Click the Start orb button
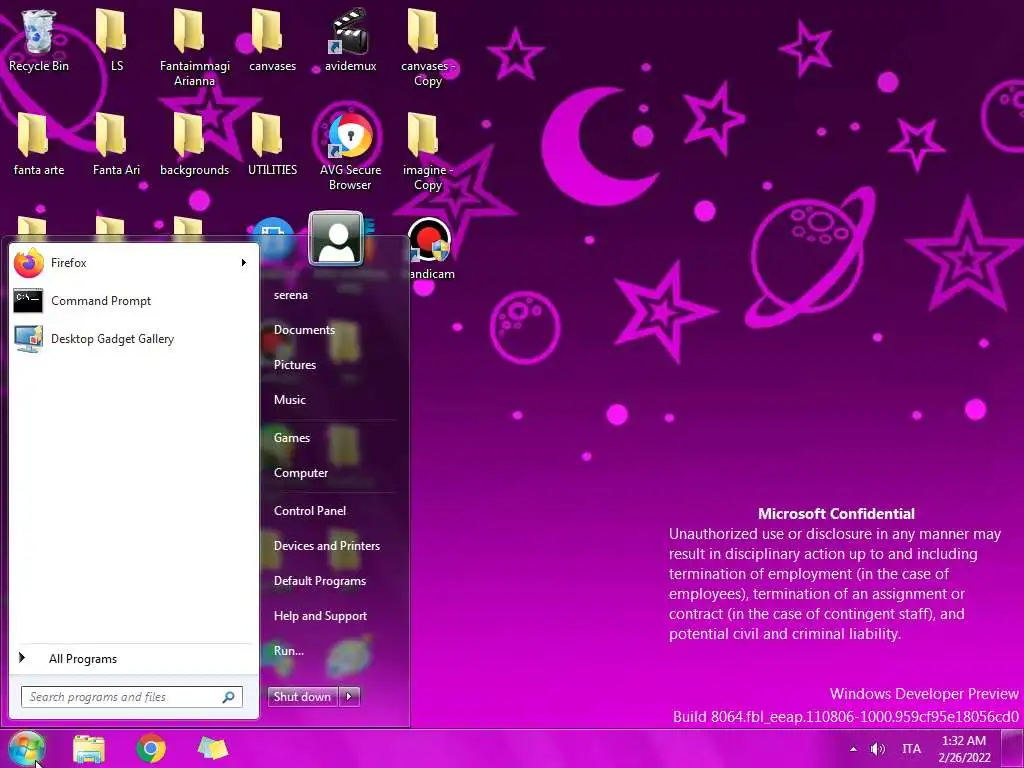Image resolution: width=1024 pixels, height=768 pixels. (27, 748)
